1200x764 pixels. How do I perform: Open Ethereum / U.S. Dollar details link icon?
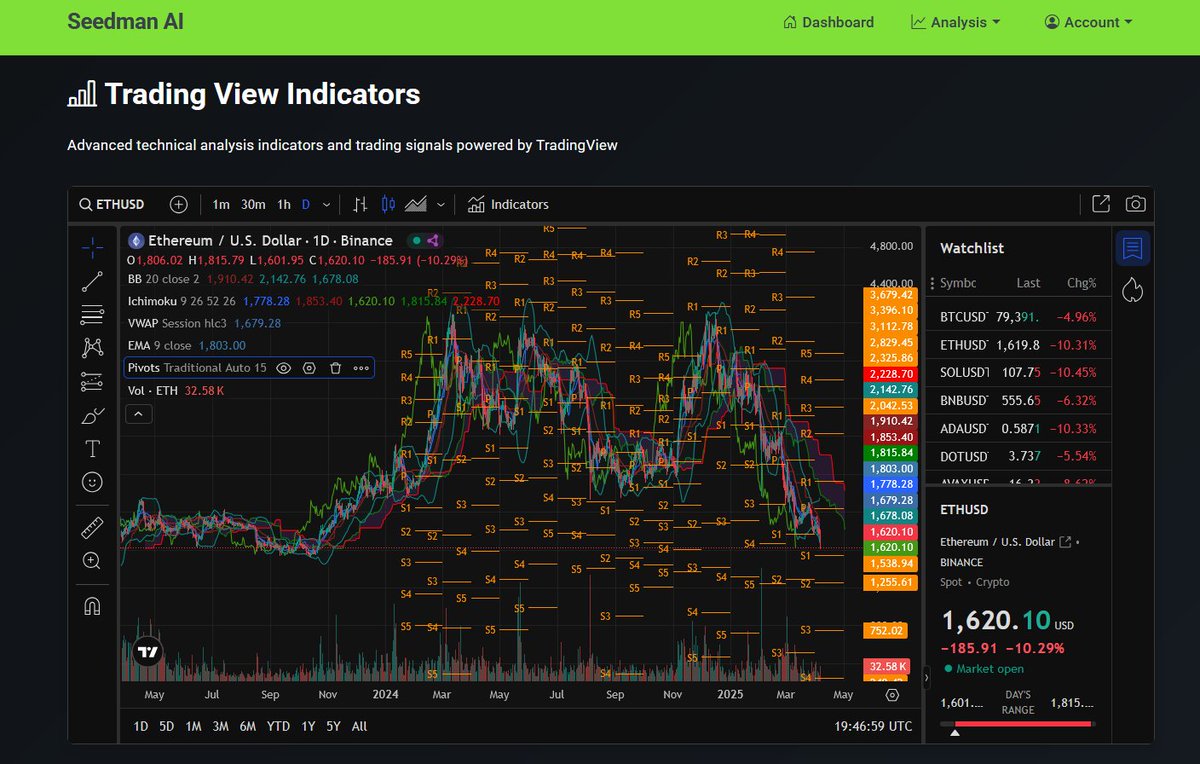1065,541
